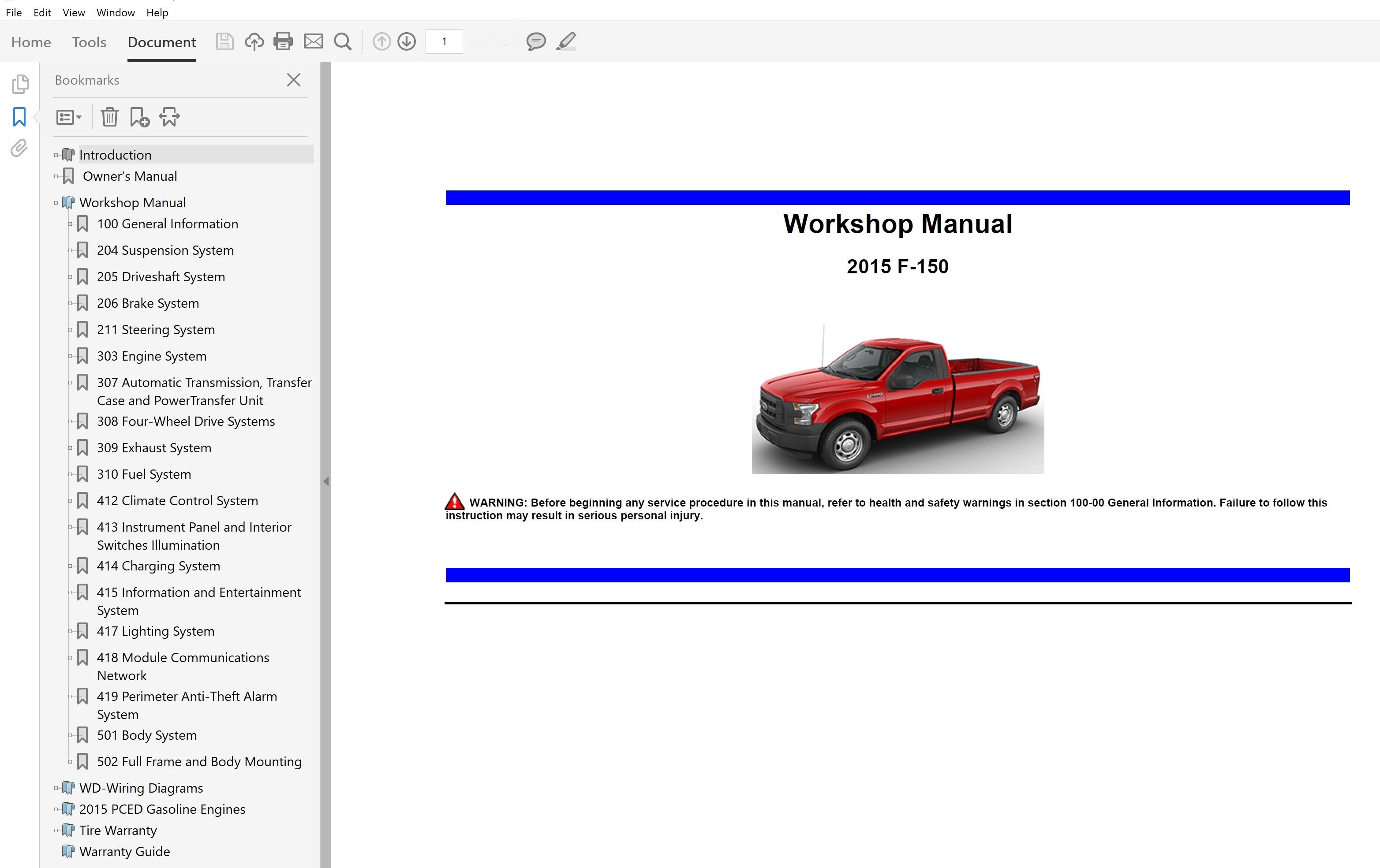Click the email document icon
This screenshot has height=868, width=1380.
tap(314, 42)
